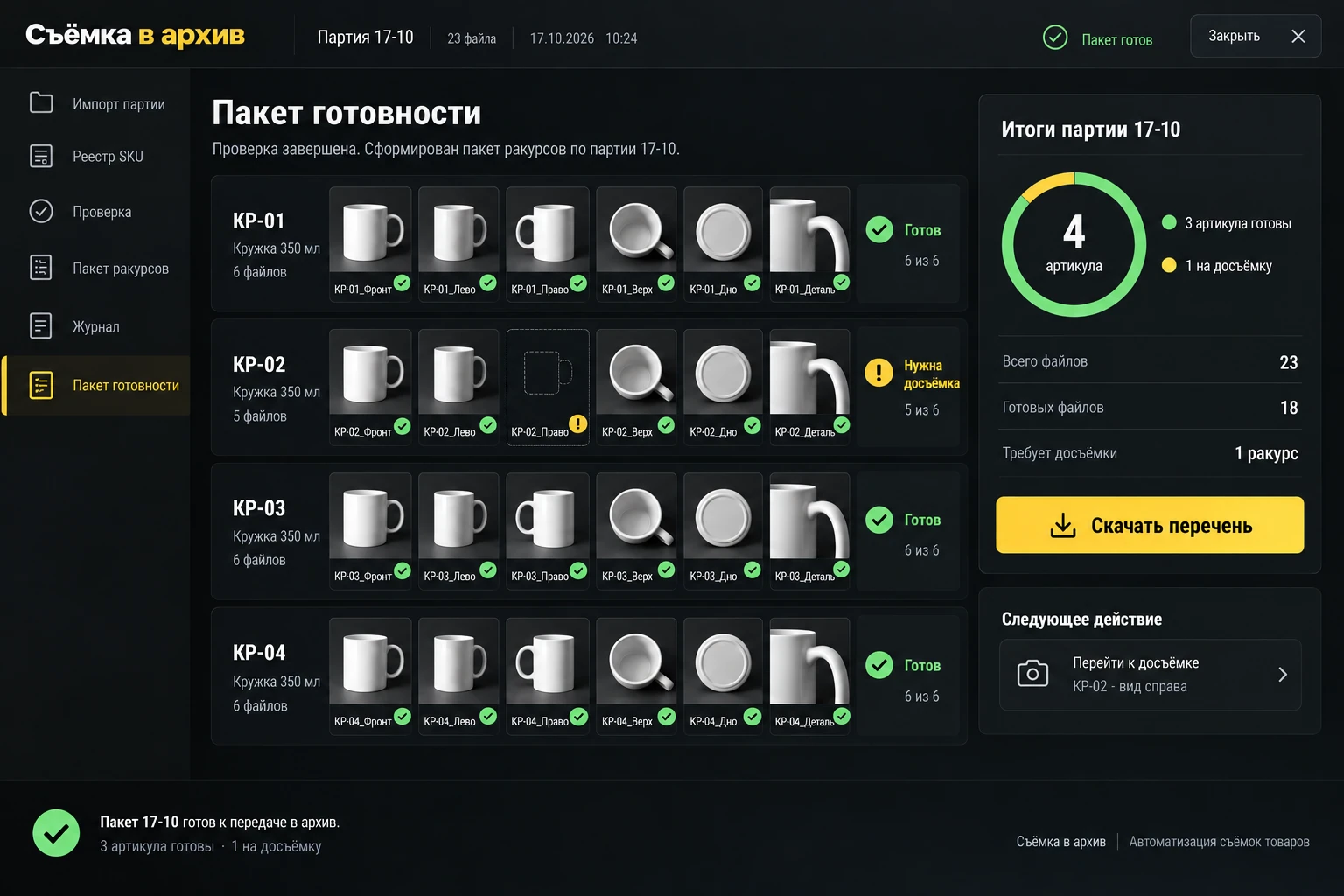Image resolution: width=1344 pixels, height=896 pixels.
Task: Open the Съёмка в архив footer link
Action: [1060, 842]
